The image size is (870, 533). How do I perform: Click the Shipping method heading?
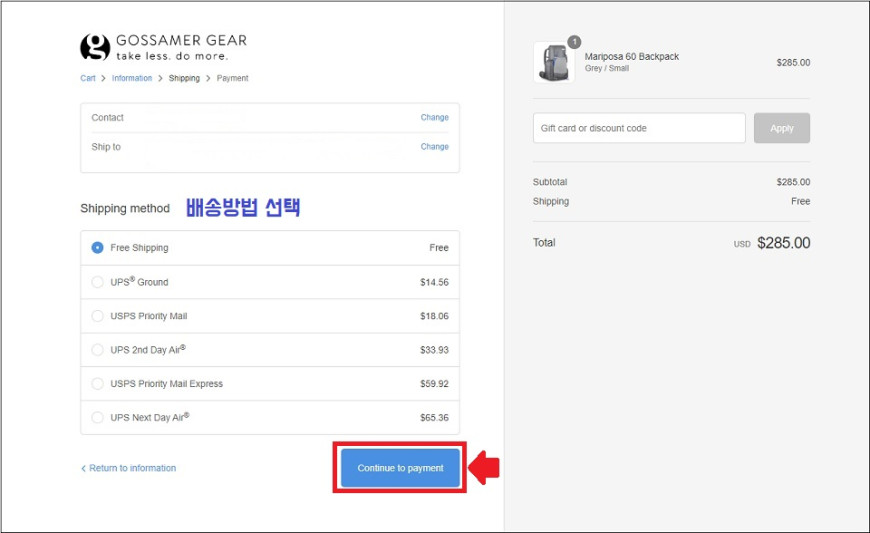pyautogui.click(x=125, y=209)
